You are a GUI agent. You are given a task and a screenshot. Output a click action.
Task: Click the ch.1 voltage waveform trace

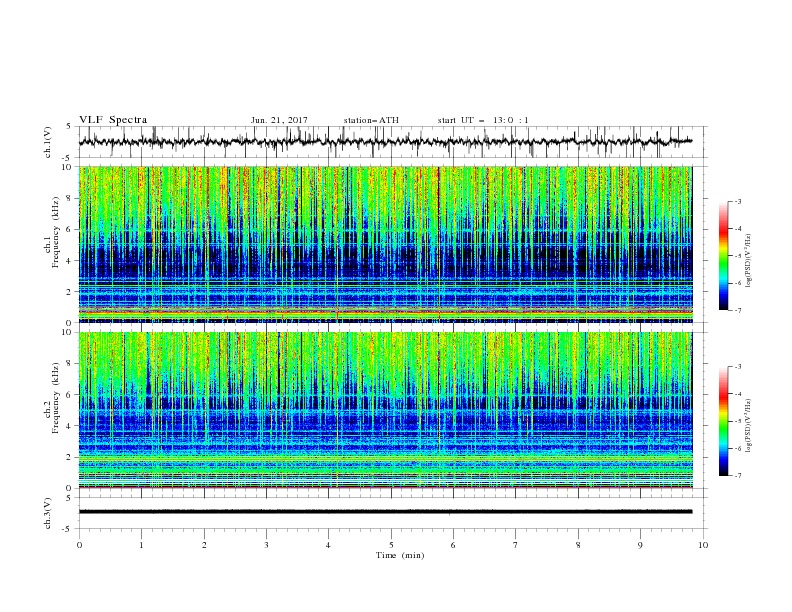pyautogui.click(x=385, y=142)
